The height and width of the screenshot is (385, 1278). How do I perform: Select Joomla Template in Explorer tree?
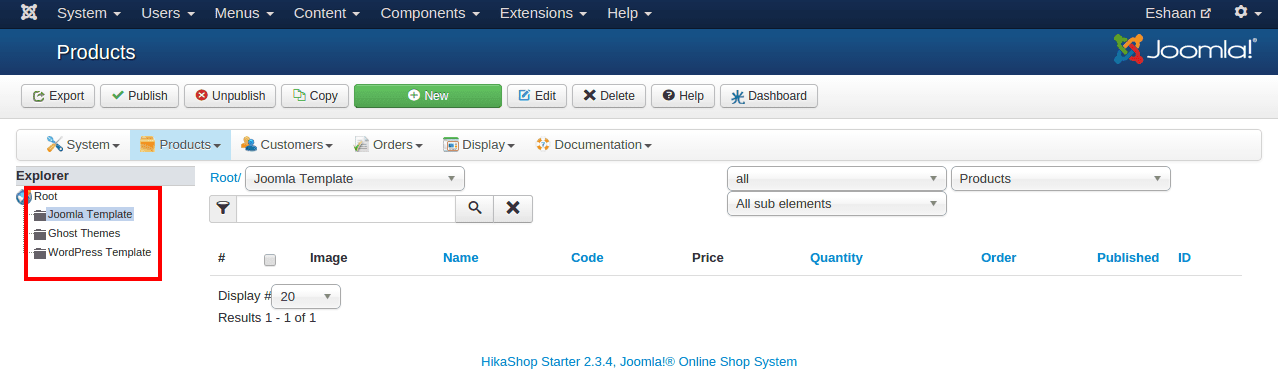[x=90, y=214]
